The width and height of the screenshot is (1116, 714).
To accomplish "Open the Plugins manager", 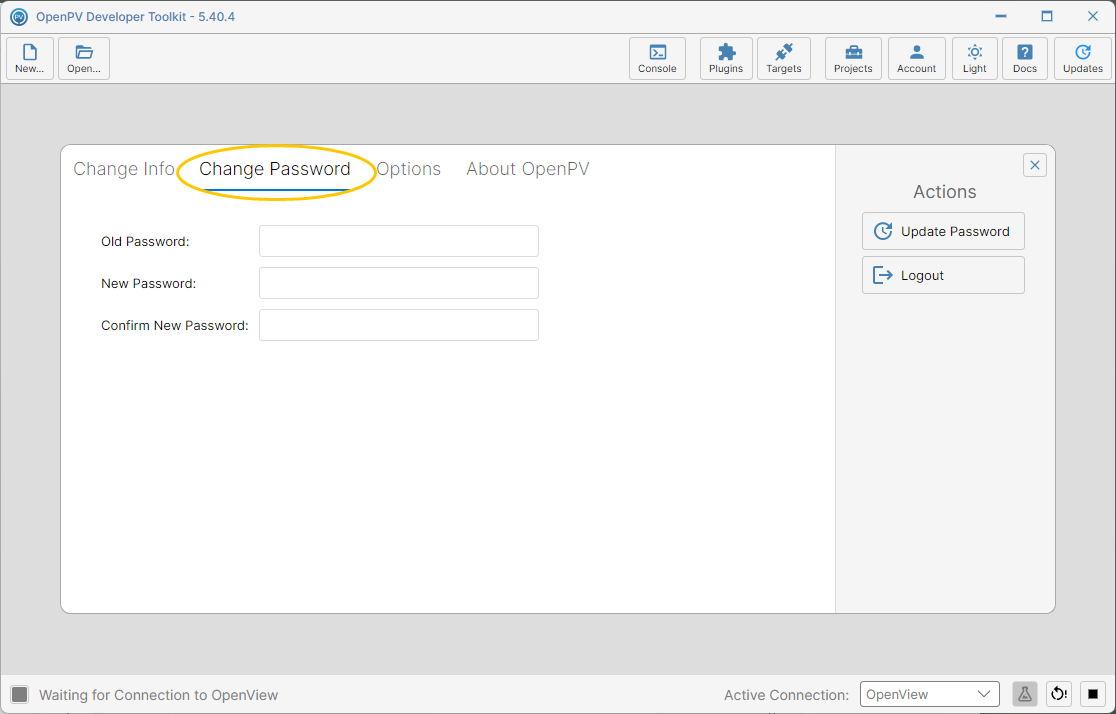I will [726, 58].
